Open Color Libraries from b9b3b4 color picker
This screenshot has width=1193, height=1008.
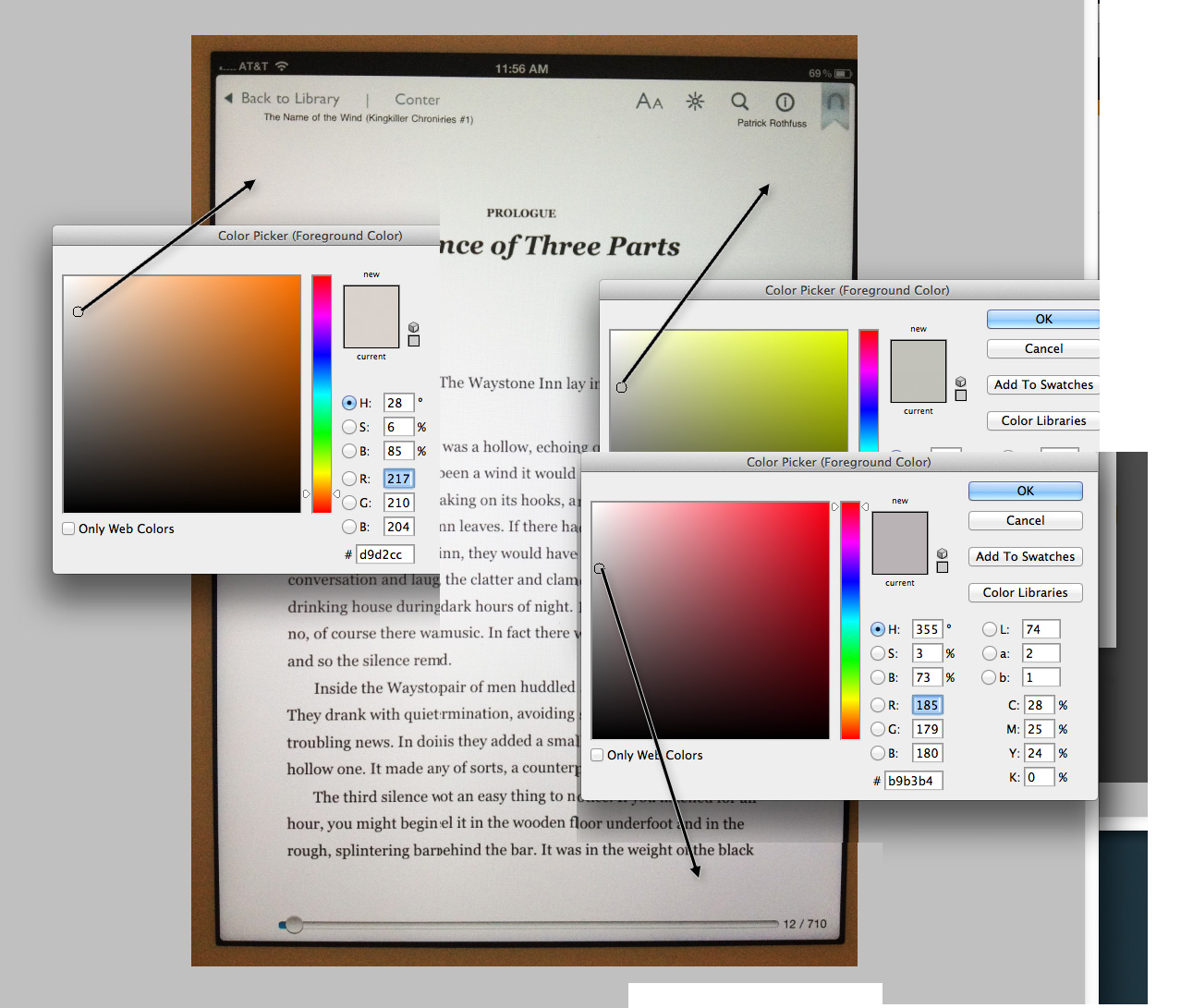[1026, 592]
